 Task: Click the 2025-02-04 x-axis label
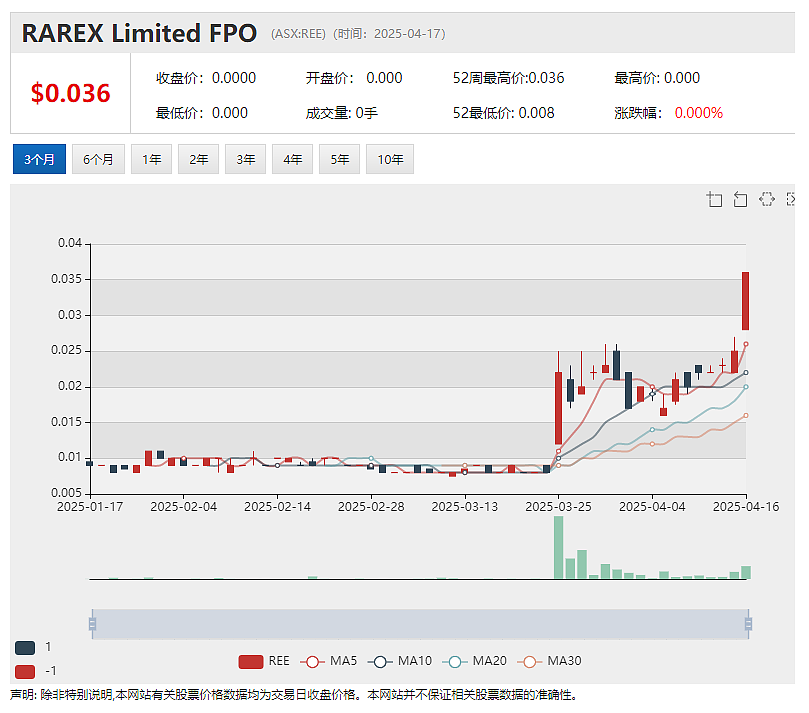[184, 507]
